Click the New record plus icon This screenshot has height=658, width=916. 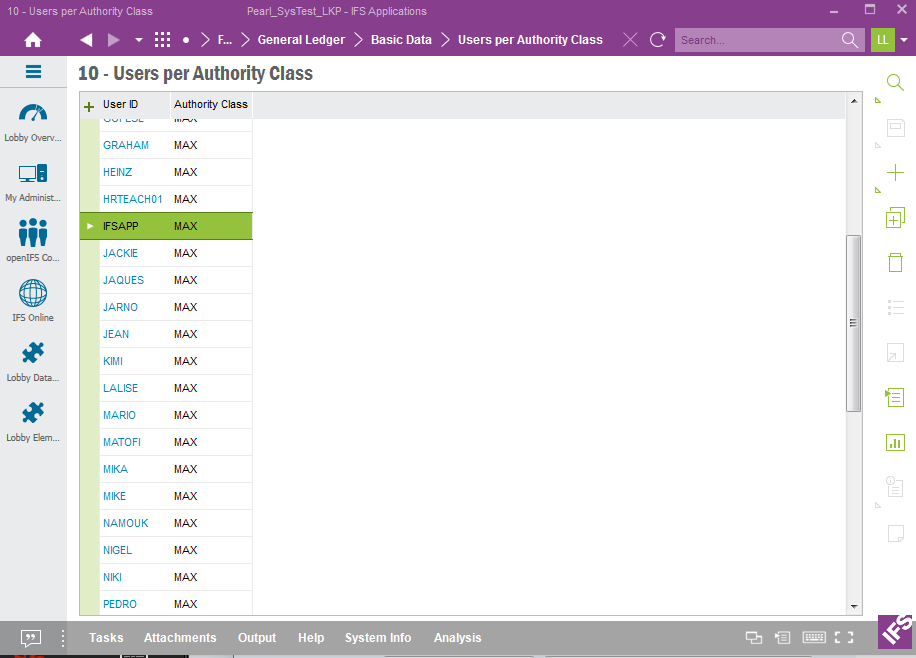click(895, 172)
